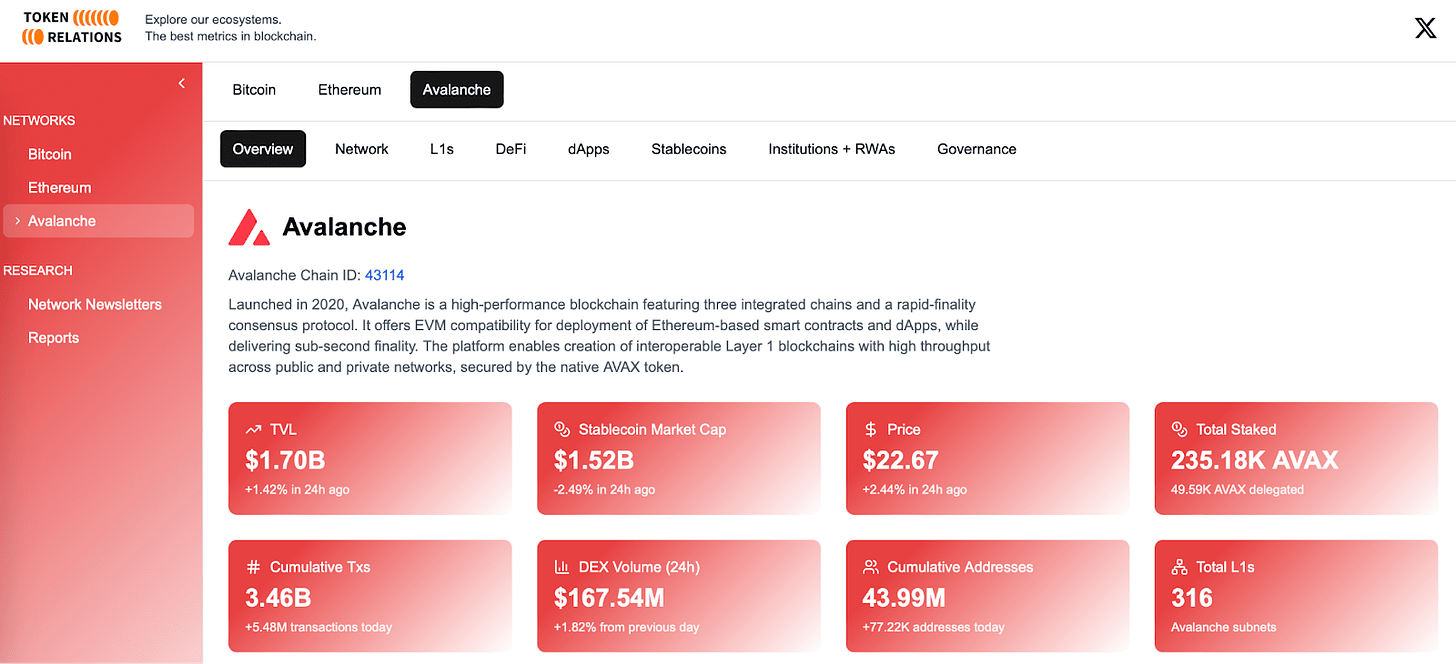Open the DeFi sub-tab
This screenshot has width=1456, height=664.
[511, 149]
